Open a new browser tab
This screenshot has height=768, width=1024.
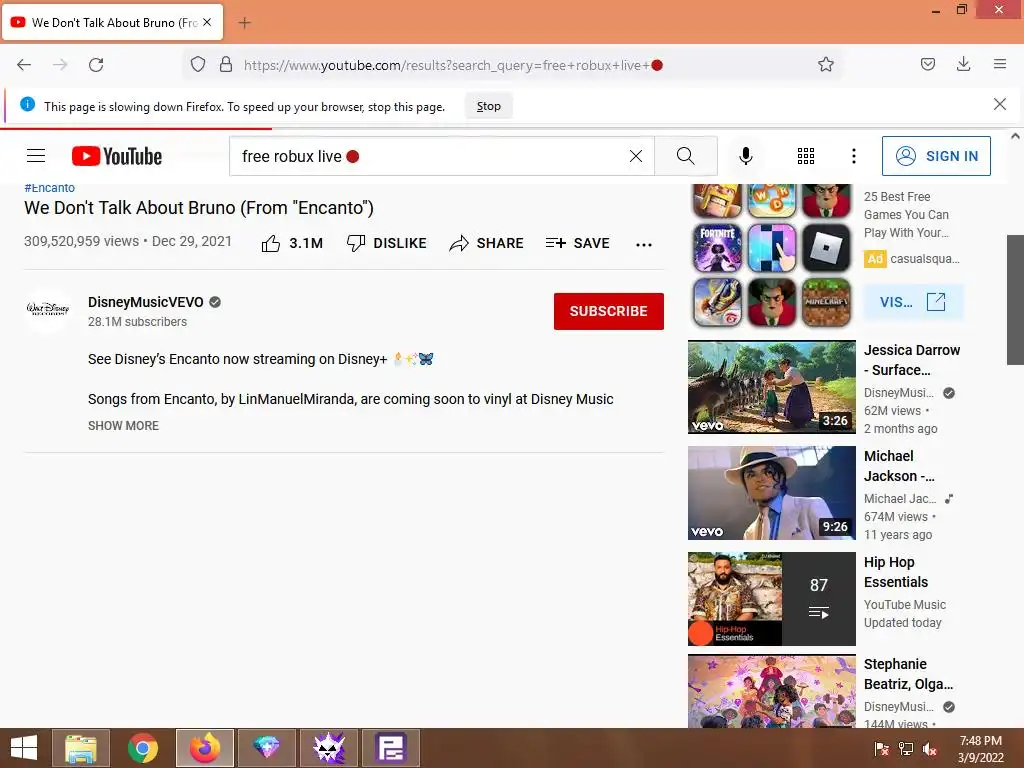click(244, 23)
